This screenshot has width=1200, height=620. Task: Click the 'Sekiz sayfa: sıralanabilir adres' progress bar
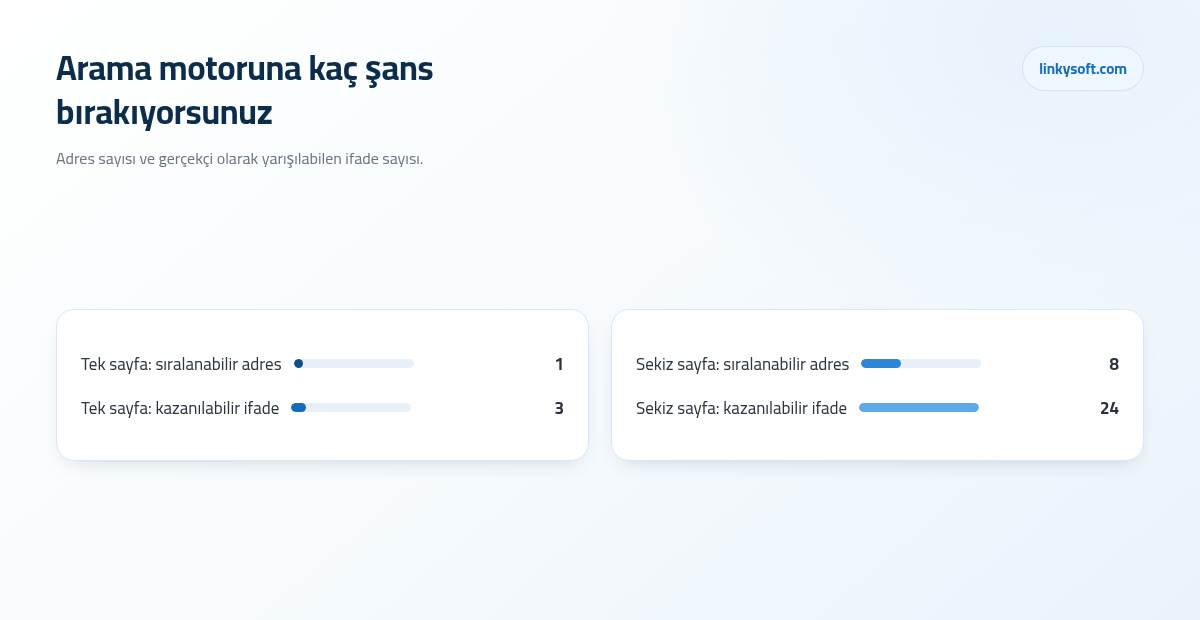click(x=921, y=364)
